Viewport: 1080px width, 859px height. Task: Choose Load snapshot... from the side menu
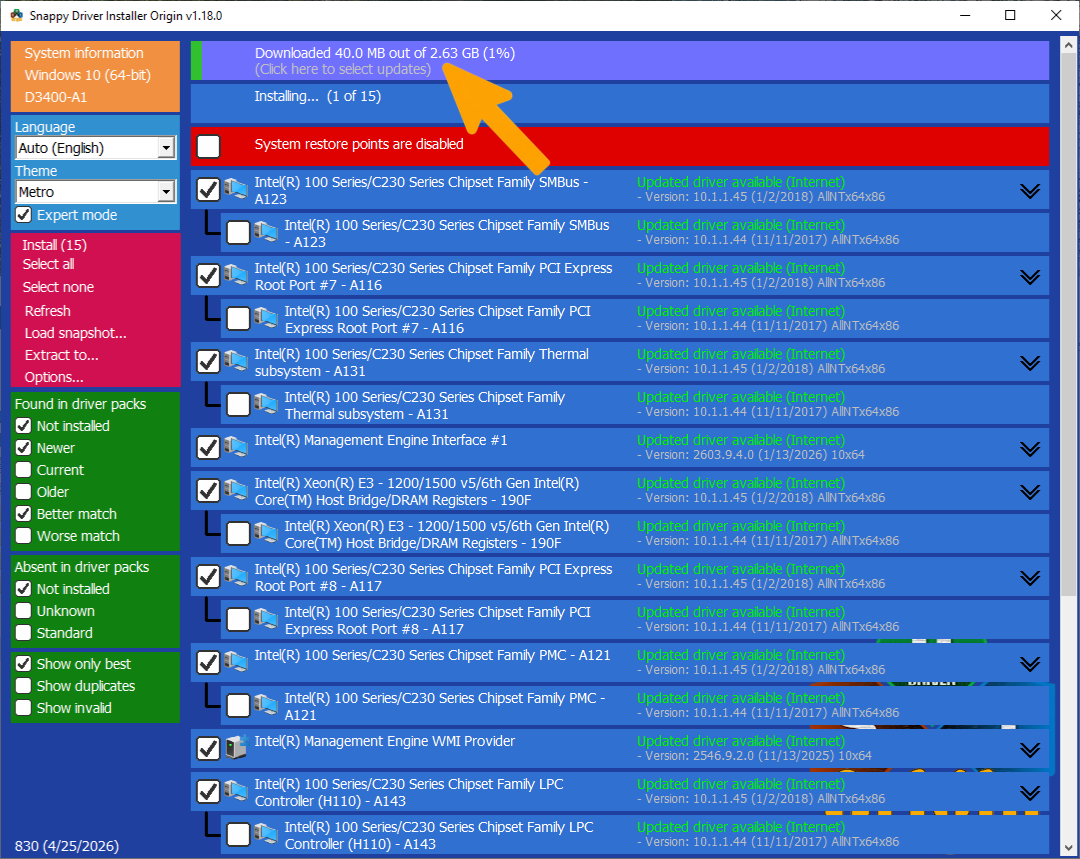pos(76,333)
